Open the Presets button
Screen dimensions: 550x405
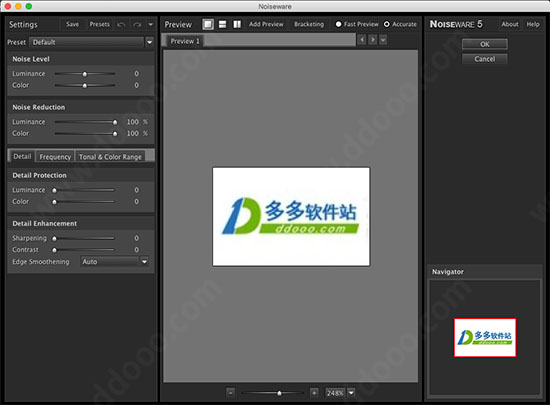(99, 24)
